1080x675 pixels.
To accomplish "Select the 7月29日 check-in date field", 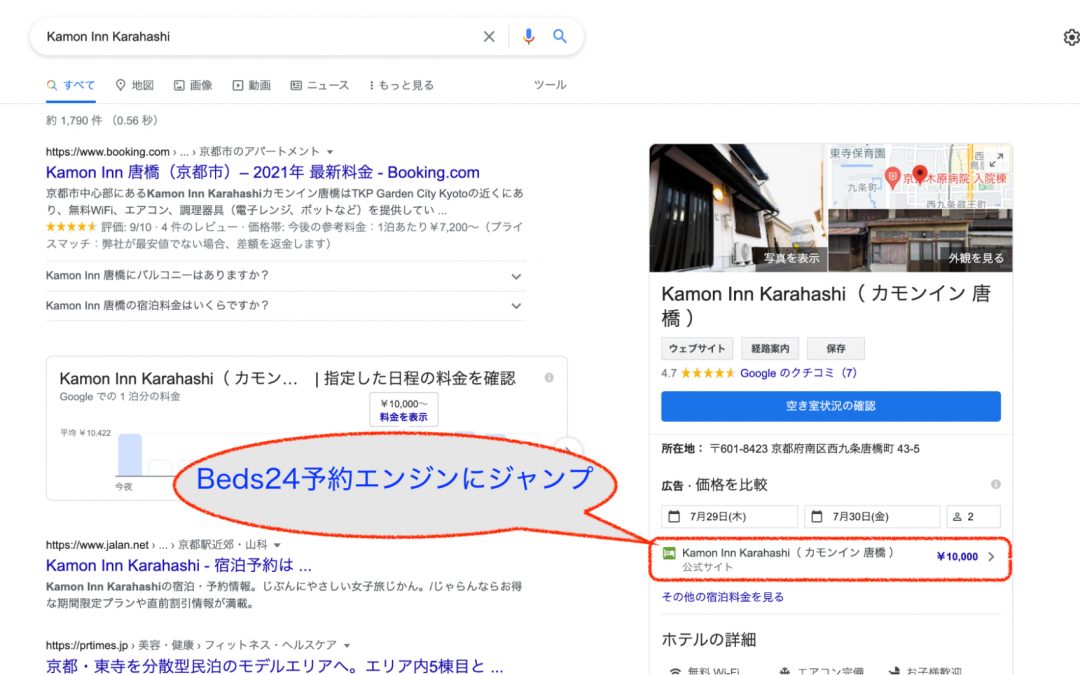I will (x=729, y=517).
